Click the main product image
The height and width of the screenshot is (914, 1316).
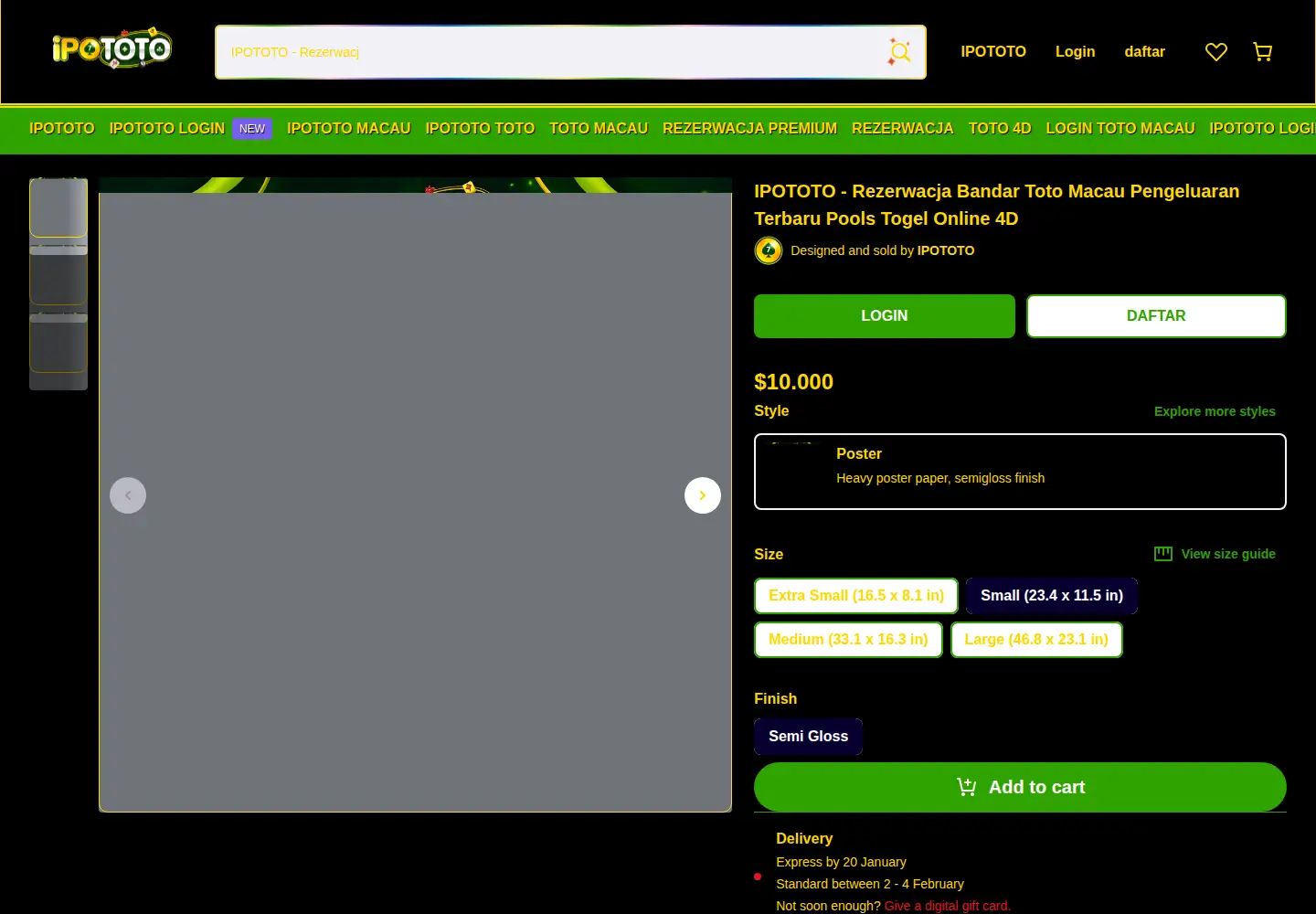[x=415, y=494]
